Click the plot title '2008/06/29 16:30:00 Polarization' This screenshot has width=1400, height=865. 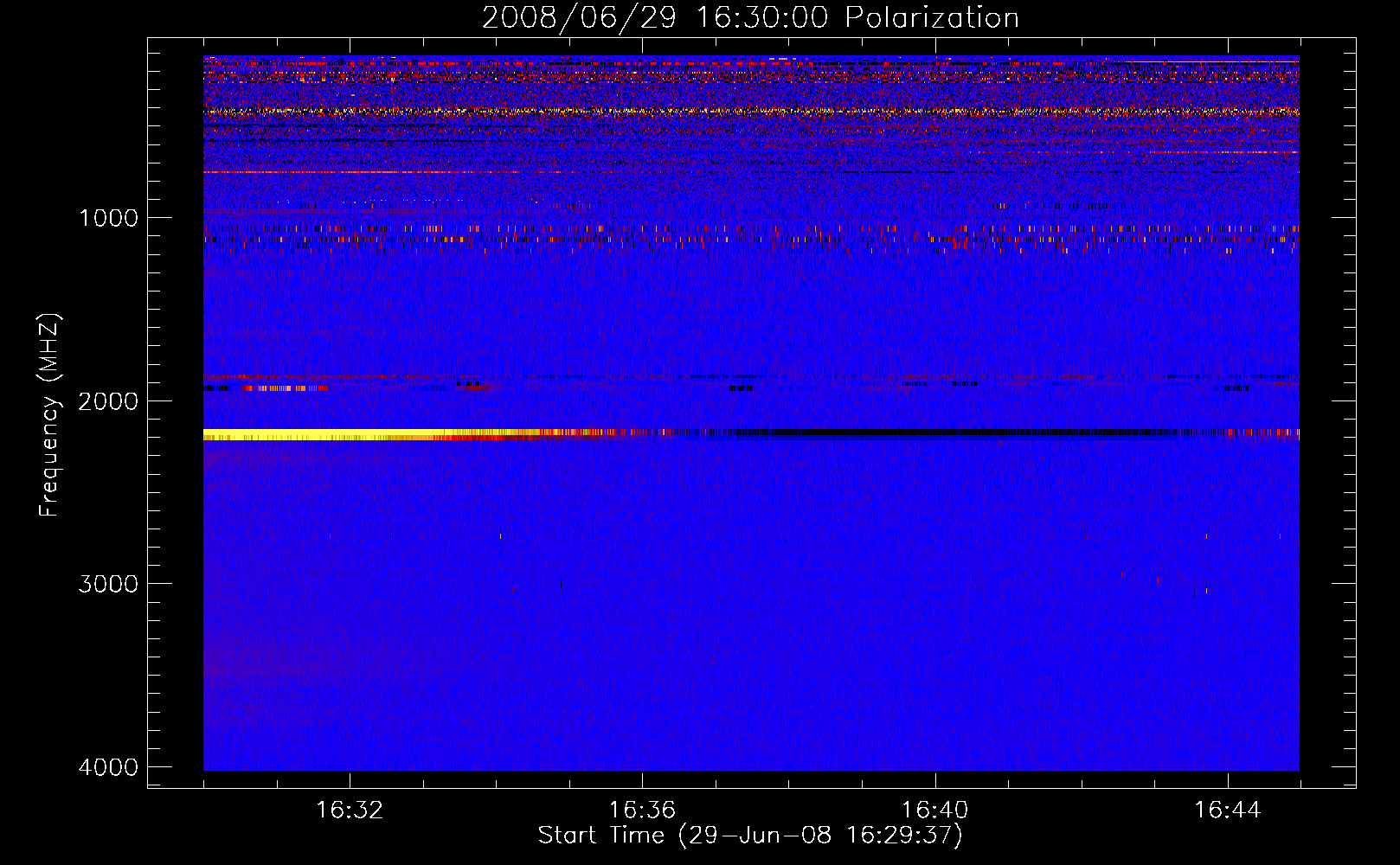click(x=750, y=18)
